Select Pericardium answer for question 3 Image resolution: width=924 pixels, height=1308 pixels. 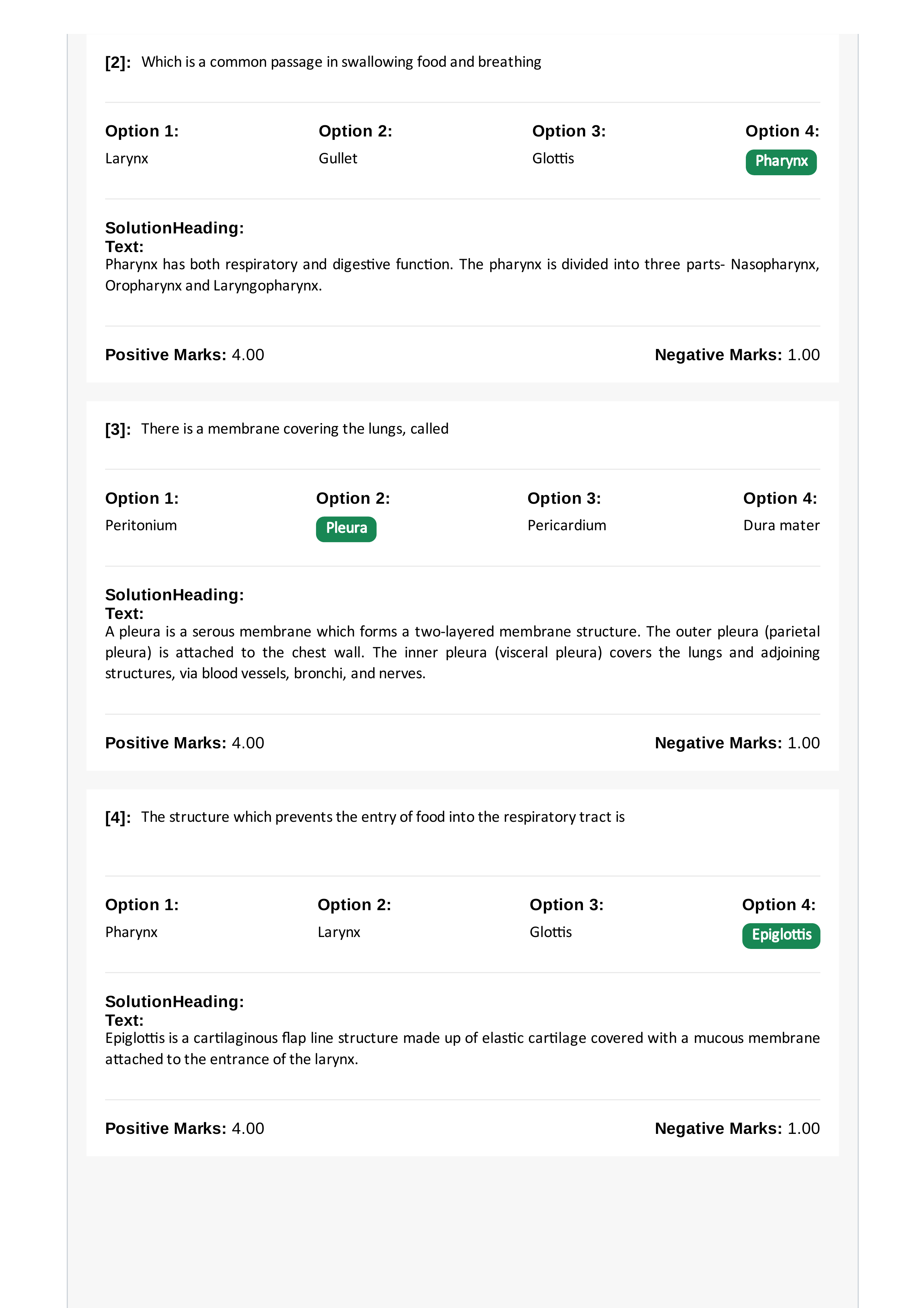coord(567,525)
